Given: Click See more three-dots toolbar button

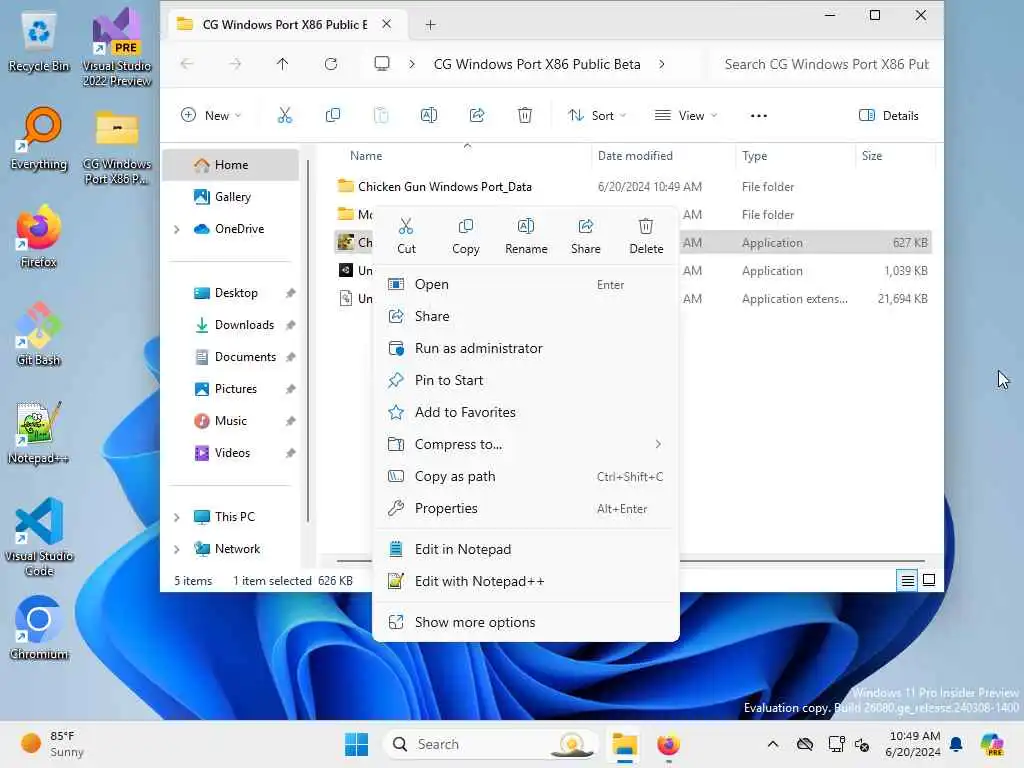Looking at the screenshot, I should 759,116.
